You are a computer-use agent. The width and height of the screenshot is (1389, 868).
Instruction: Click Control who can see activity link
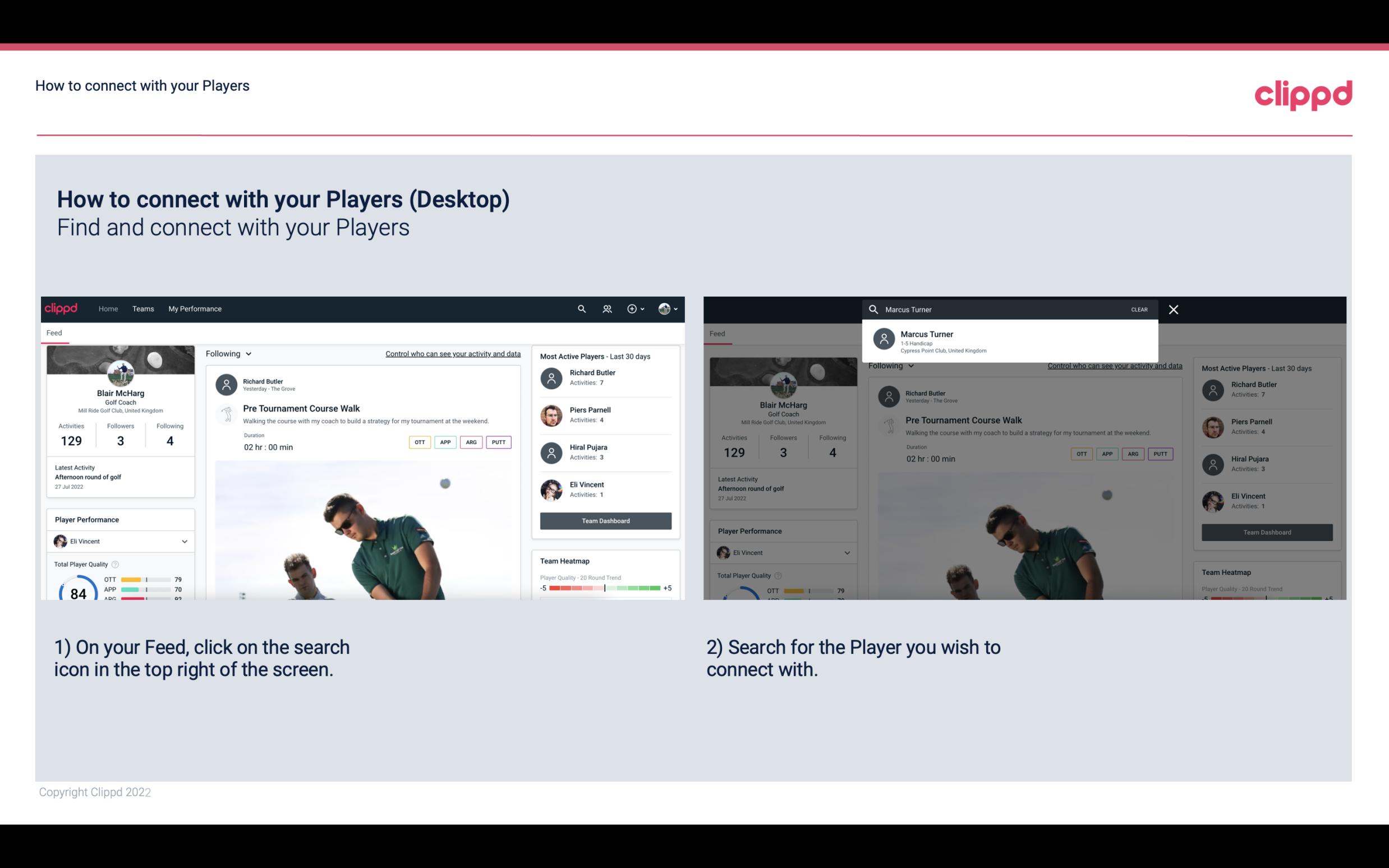[x=452, y=353]
